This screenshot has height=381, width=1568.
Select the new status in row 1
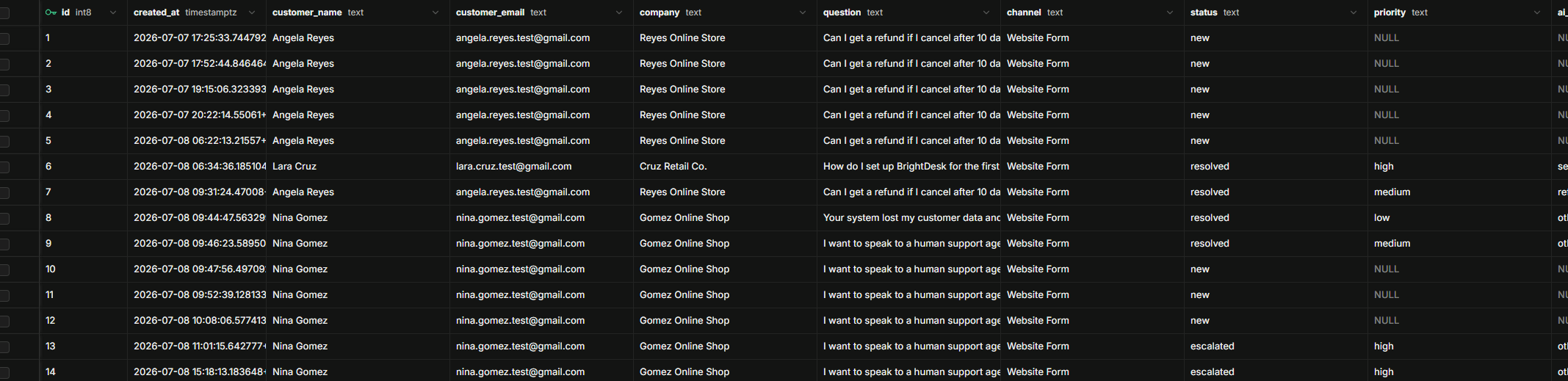[1276, 38]
